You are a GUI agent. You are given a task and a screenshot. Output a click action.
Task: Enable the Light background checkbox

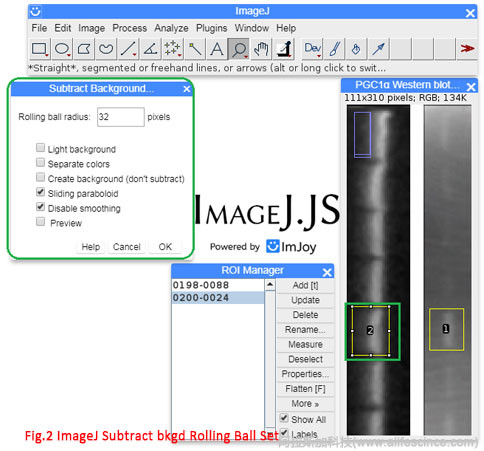(x=40, y=148)
